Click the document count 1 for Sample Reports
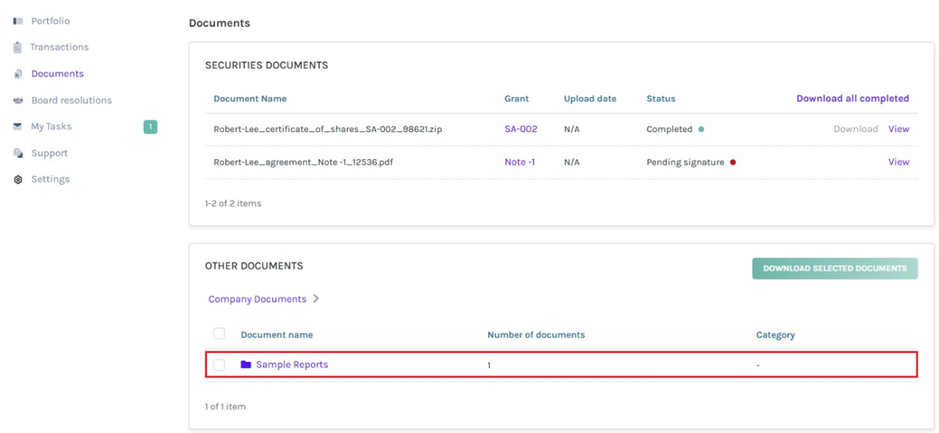This screenshot has height=433, width=939. (x=489, y=365)
